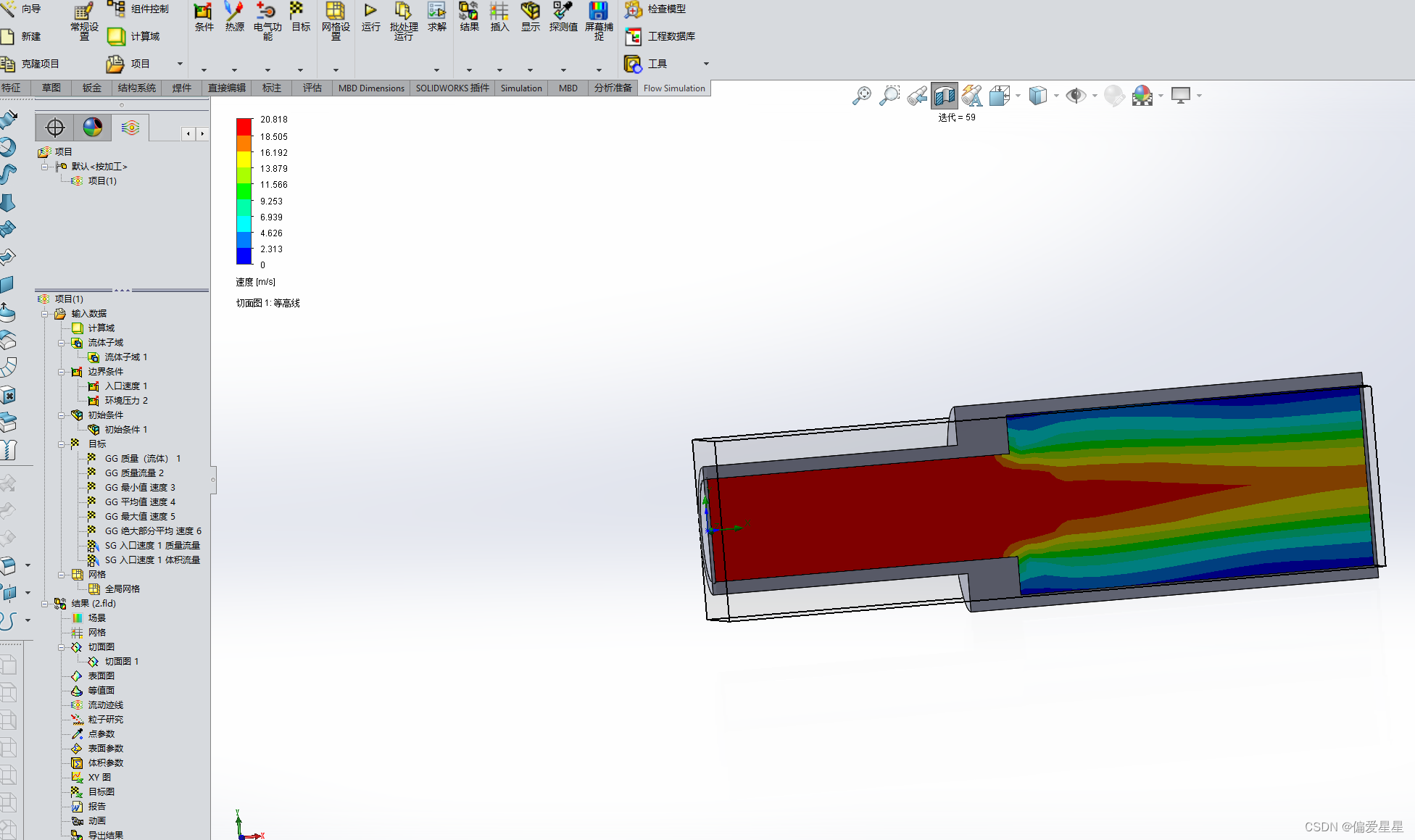Screen dimensions: 1415x840
Task: Switch to the Flow Simulation analysis tree tab
Action: 130,128
